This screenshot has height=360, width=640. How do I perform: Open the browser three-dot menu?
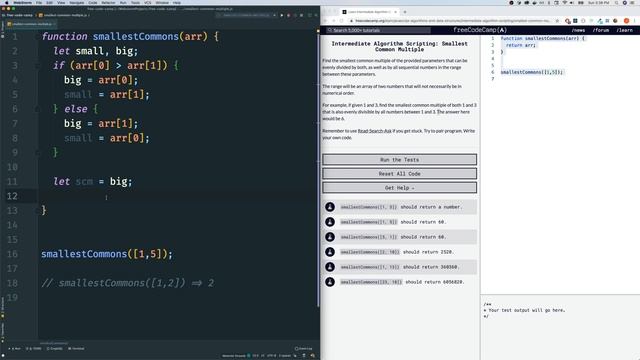click(x=635, y=21)
